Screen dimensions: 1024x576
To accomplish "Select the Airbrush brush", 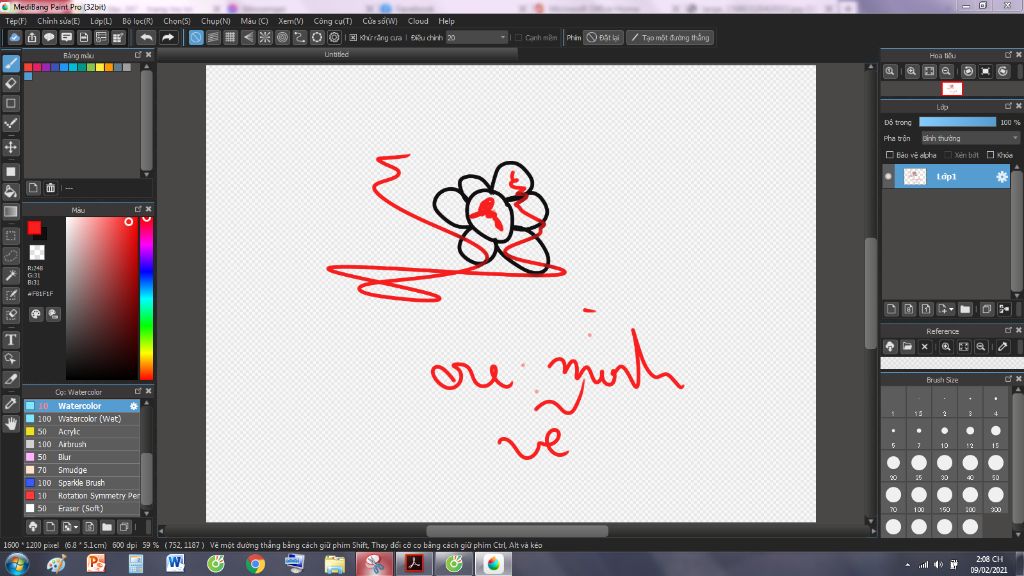I will [82, 444].
